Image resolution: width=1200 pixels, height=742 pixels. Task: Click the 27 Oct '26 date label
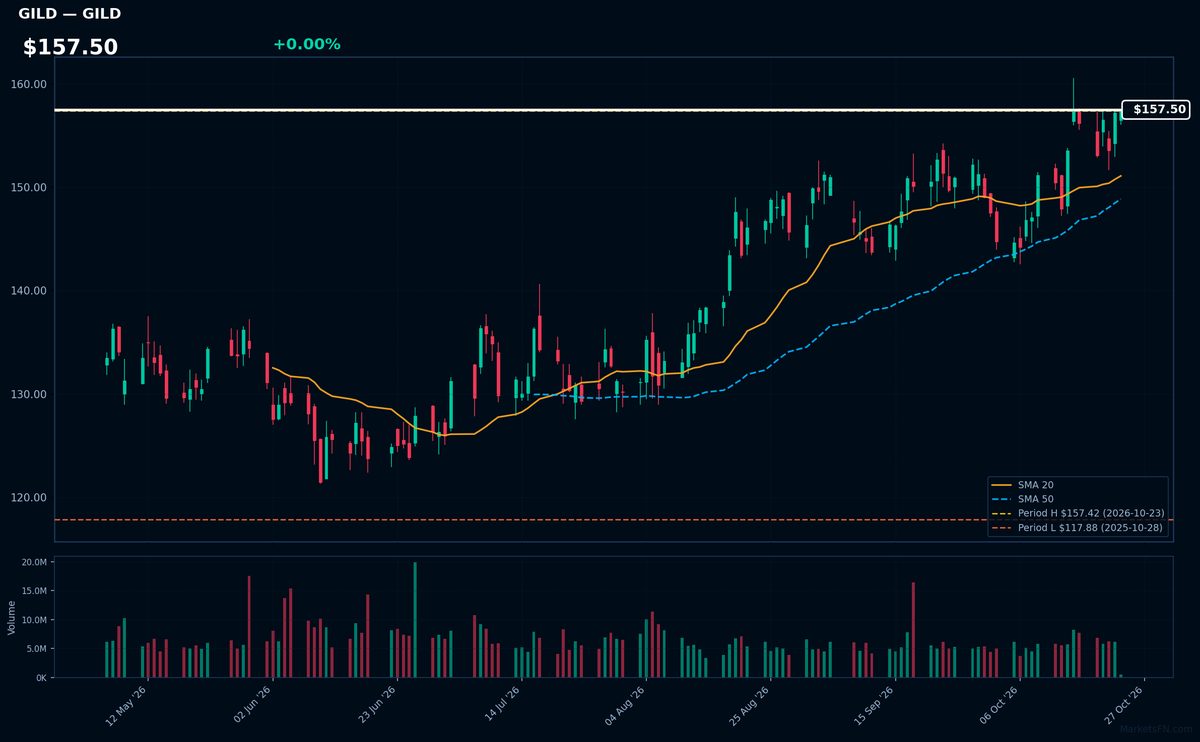pos(1125,704)
